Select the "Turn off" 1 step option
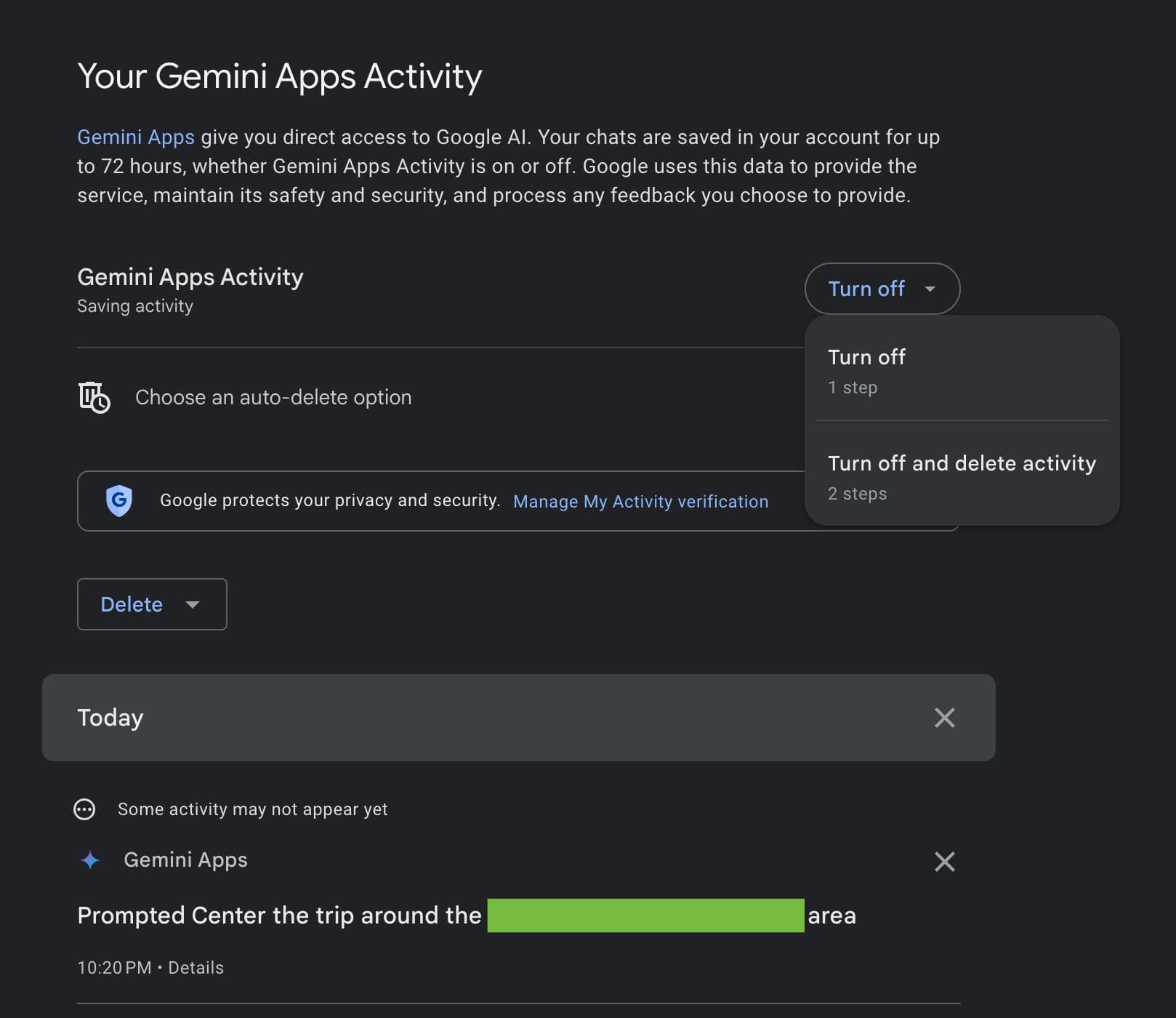Screen dimensions: 1176x1018 tap(866, 370)
